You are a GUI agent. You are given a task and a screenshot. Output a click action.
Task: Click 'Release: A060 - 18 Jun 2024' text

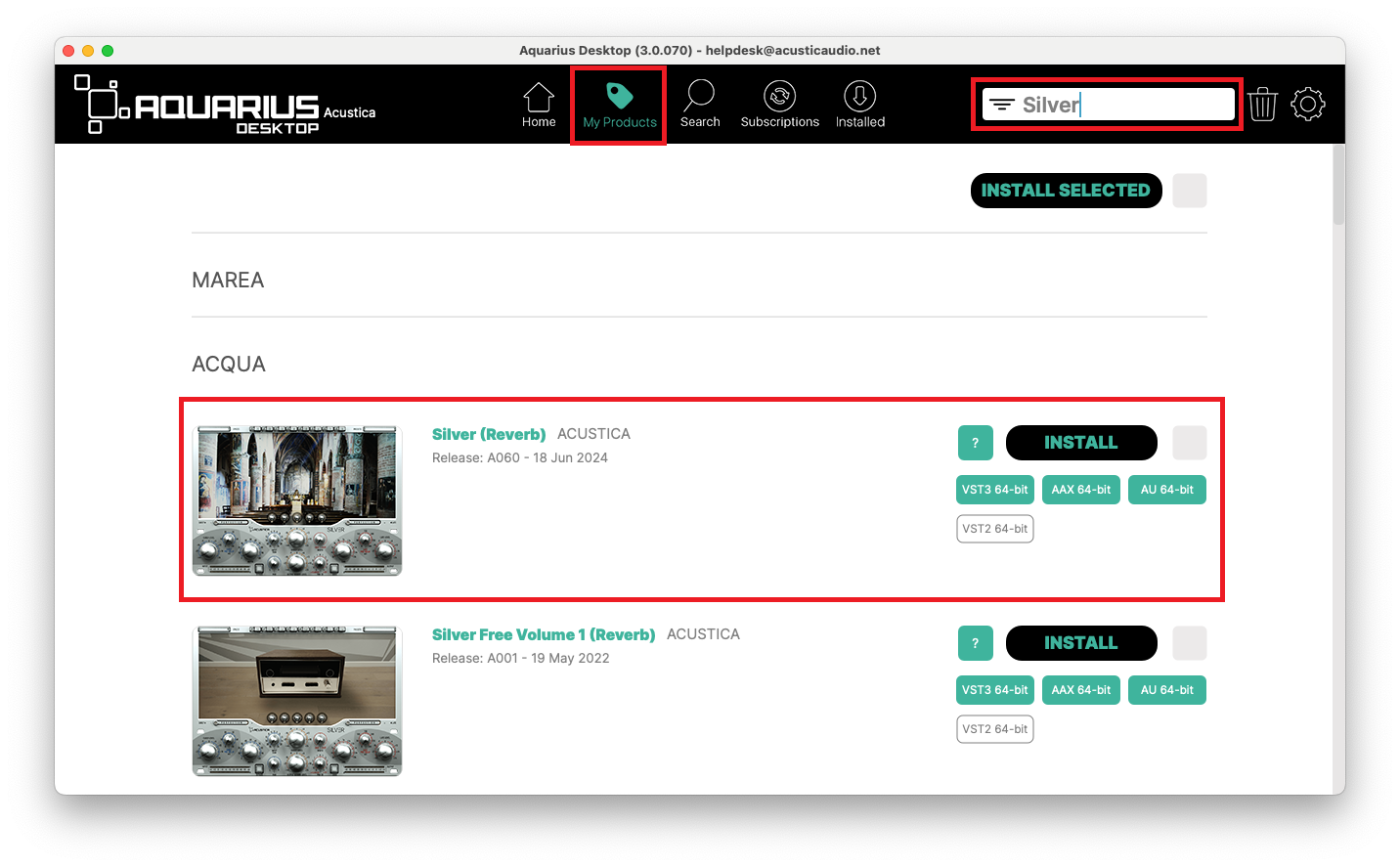[520, 457]
